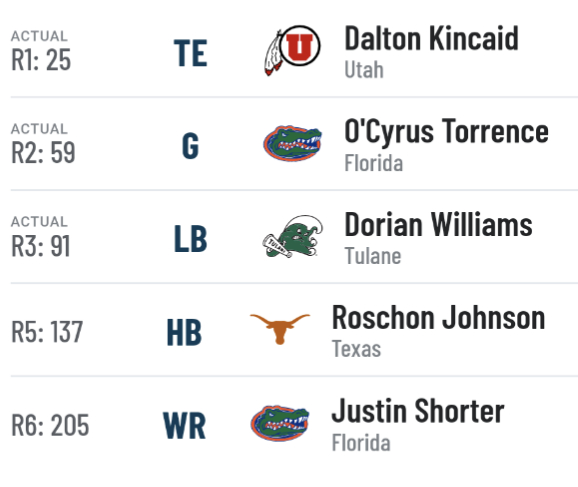This screenshot has width=578, height=487.
Task: Select the R5: 137 pick number
Action: point(47,332)
